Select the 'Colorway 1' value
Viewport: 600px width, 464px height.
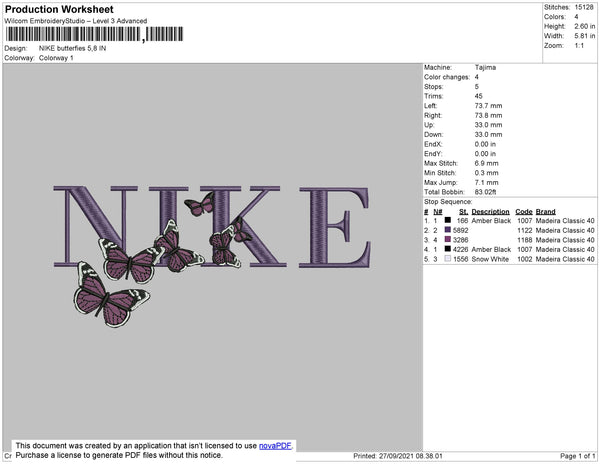[x=56, y=58]
